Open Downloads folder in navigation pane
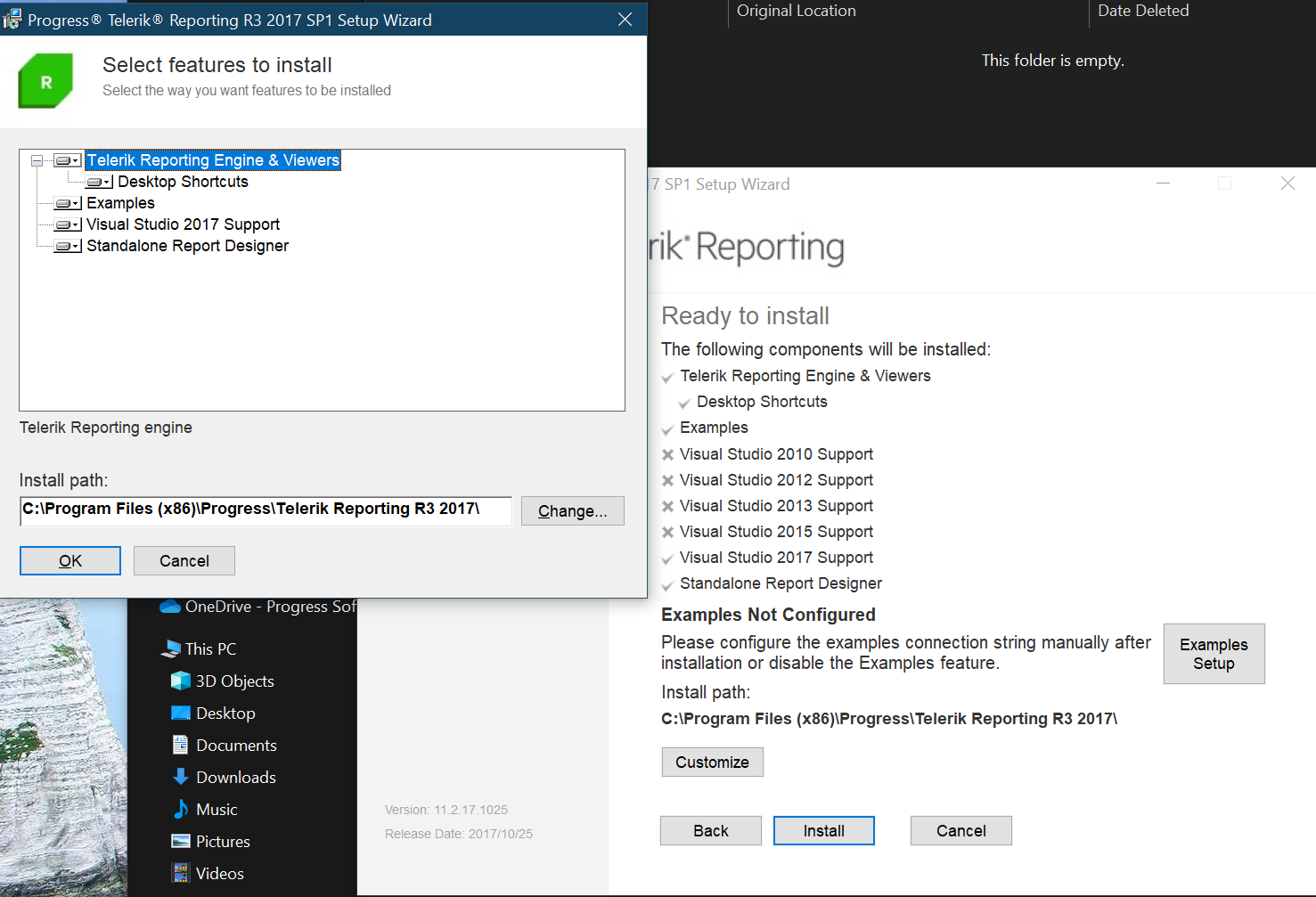Image resolution: width=1316 pixels, height=897 pixels. pos(236,777)
